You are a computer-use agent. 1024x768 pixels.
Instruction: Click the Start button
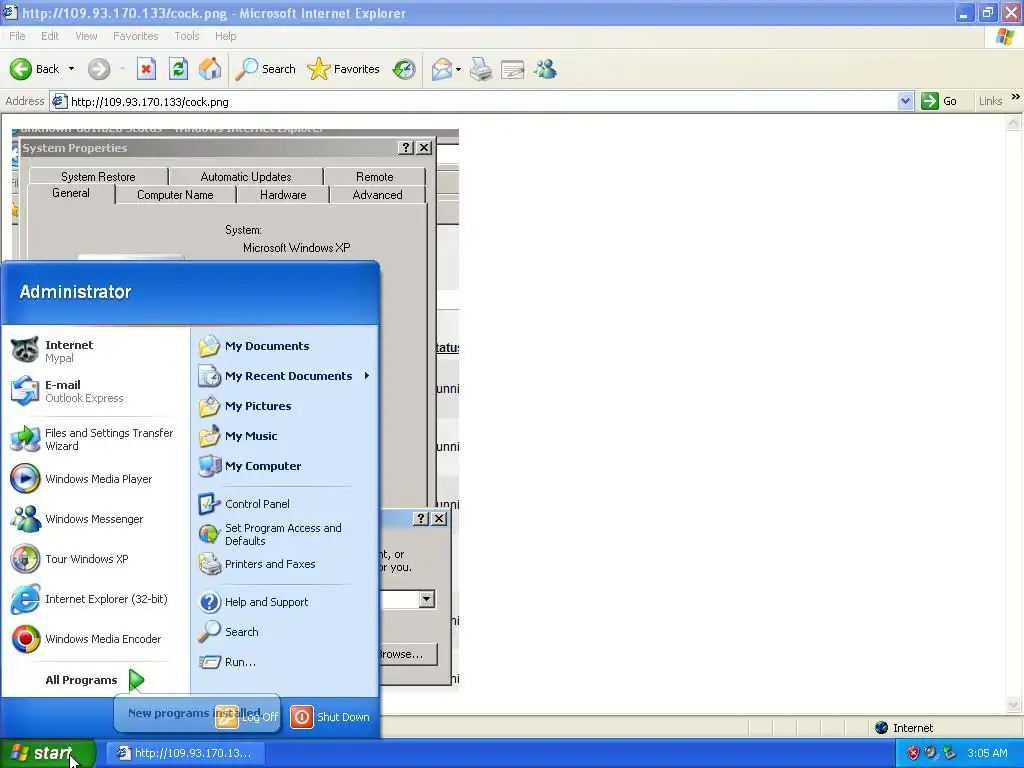tap(48, 753)
